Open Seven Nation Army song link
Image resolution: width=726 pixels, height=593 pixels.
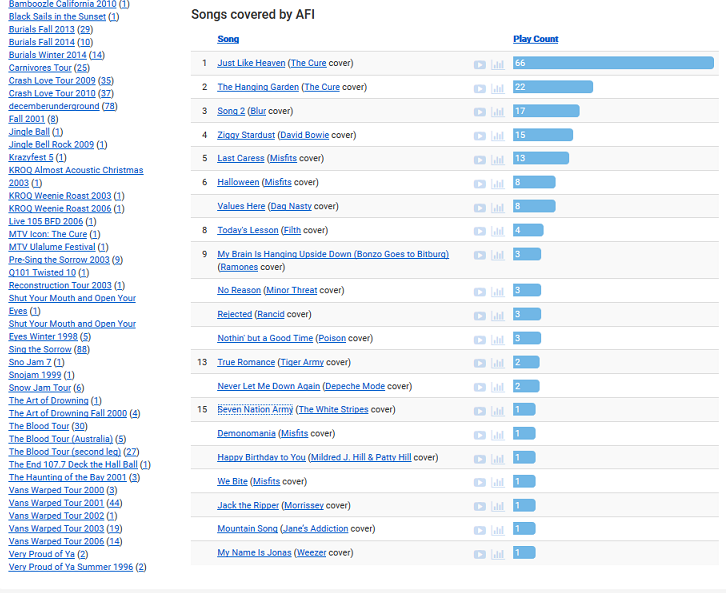tap(255, 410)
